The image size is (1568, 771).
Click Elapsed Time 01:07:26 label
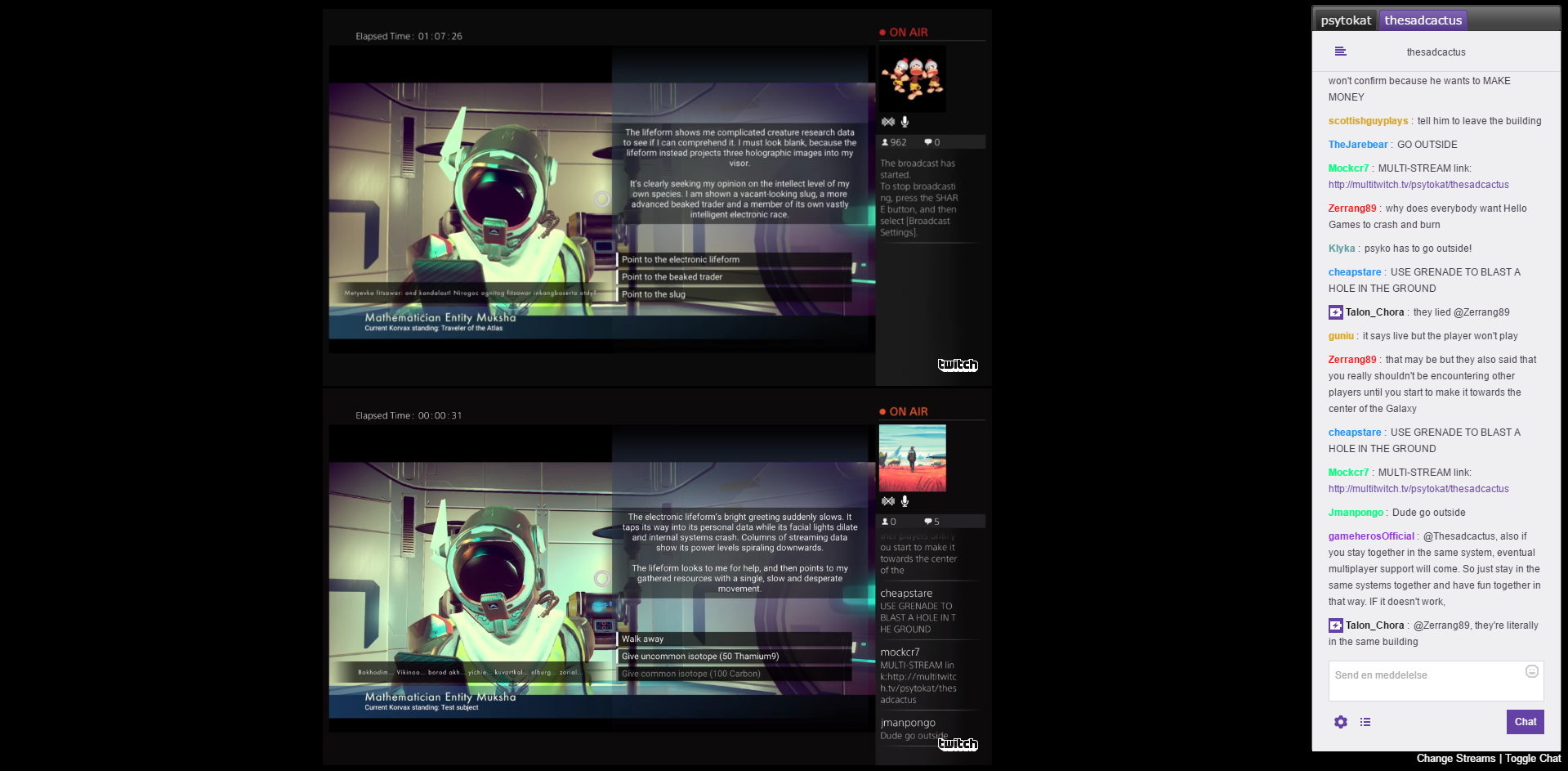[409, 37]
